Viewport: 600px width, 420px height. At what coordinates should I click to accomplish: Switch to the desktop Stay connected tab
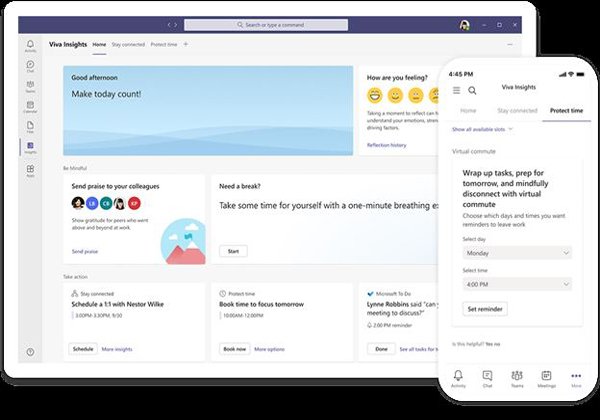coord(128,45)
